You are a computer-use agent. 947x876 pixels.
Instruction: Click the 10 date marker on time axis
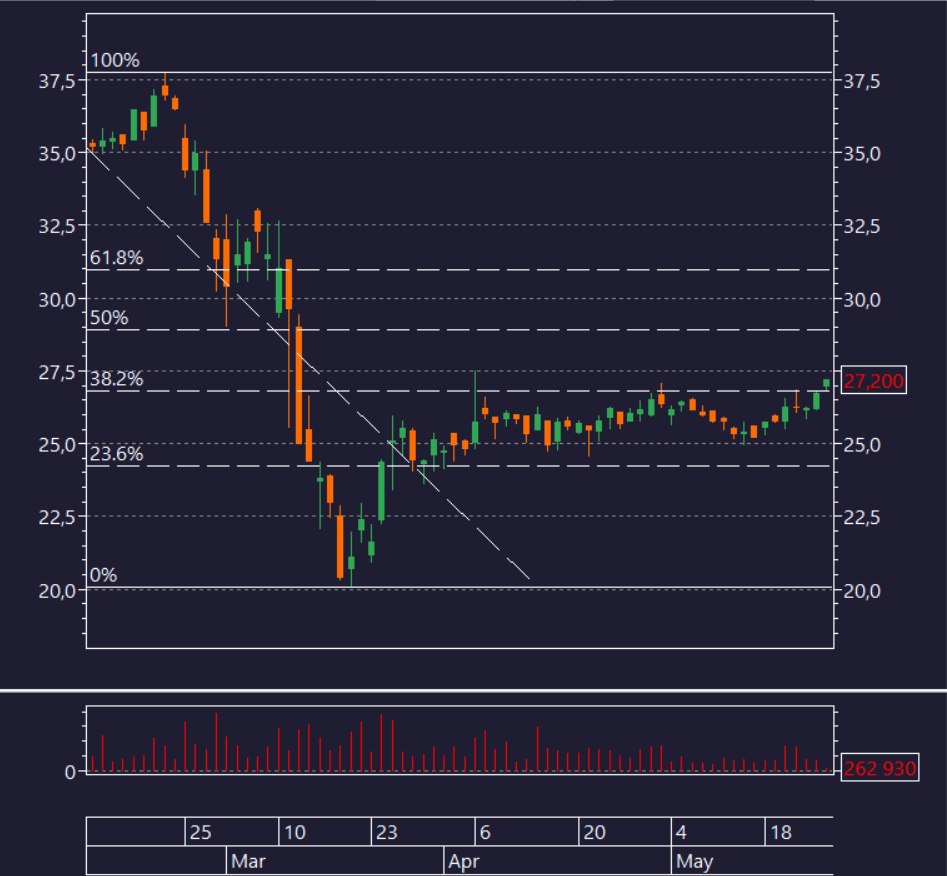coord(295,833)
